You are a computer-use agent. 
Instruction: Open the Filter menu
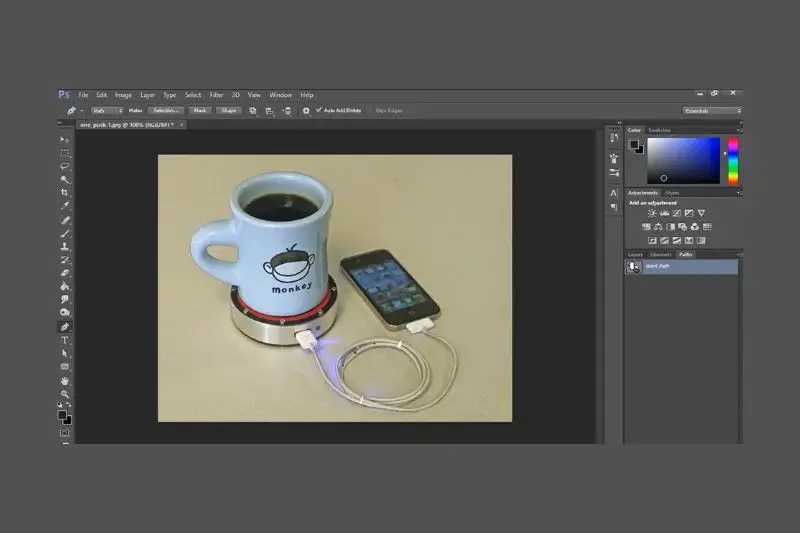click(217, 95)
